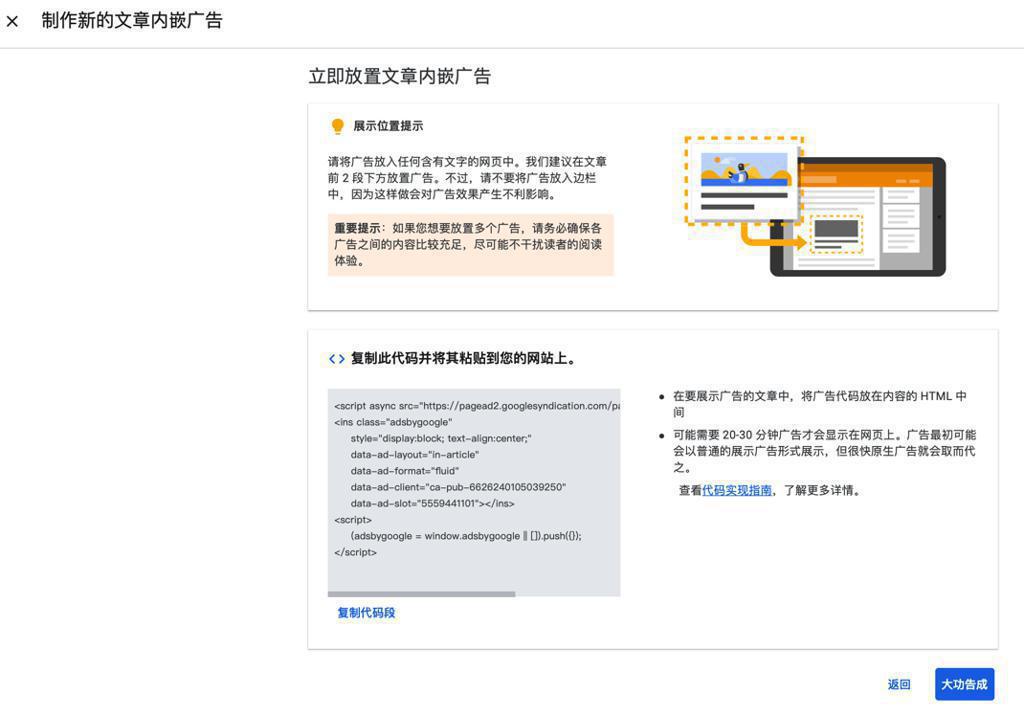Viewport: 1024px width, 716px height.
Task: Click the 重要提示 warning box
Action: [x=470, y=244]
